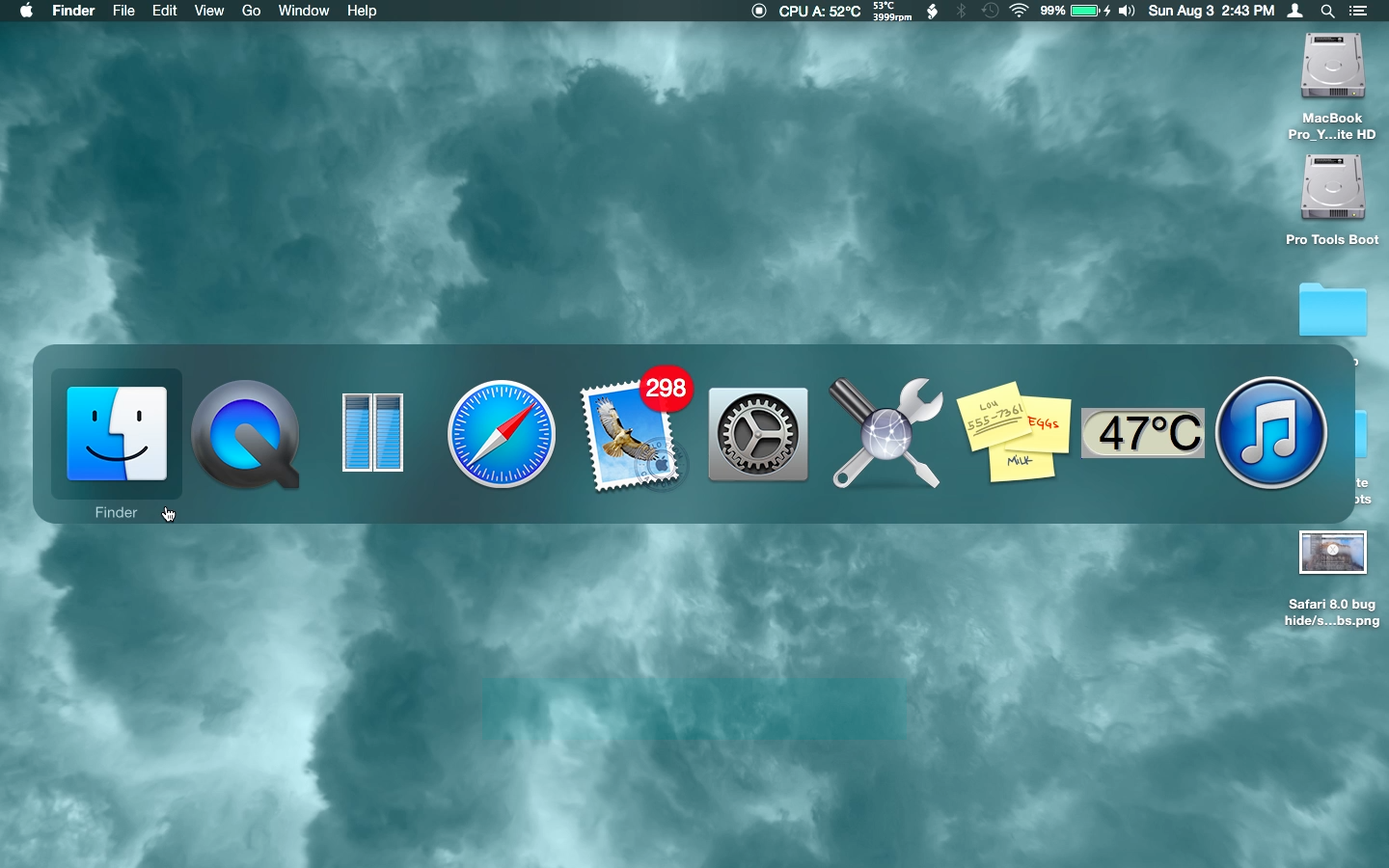The width and height of the screenshot is (1389, 868).
Task: Click the Safari 8.0 bug filename label
Action: (x=1332, y=612)
